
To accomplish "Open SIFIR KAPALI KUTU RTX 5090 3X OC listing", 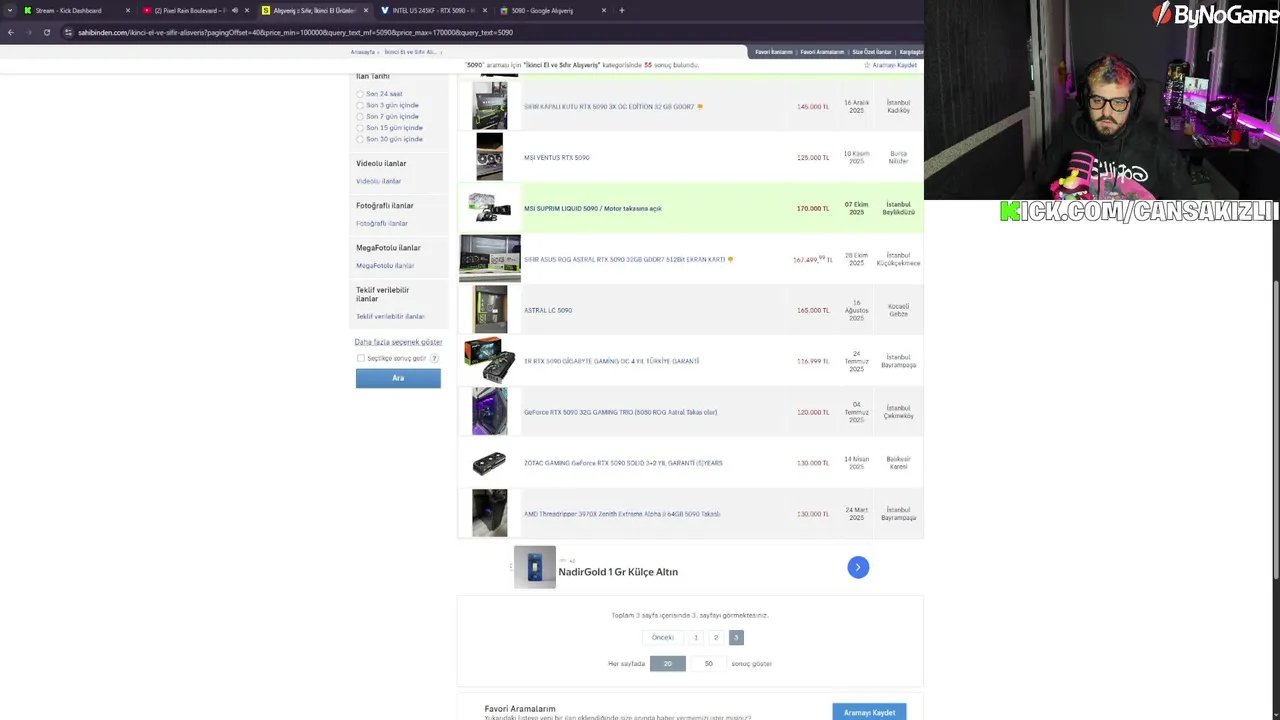I will pos(608,107).
